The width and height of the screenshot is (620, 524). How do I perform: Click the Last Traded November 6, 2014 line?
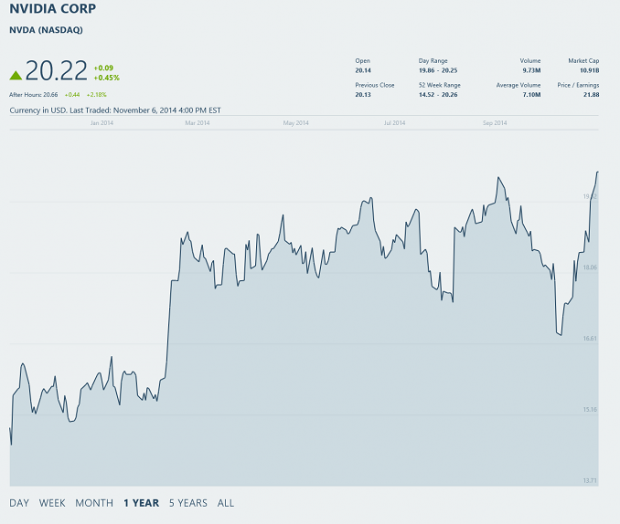115,110
